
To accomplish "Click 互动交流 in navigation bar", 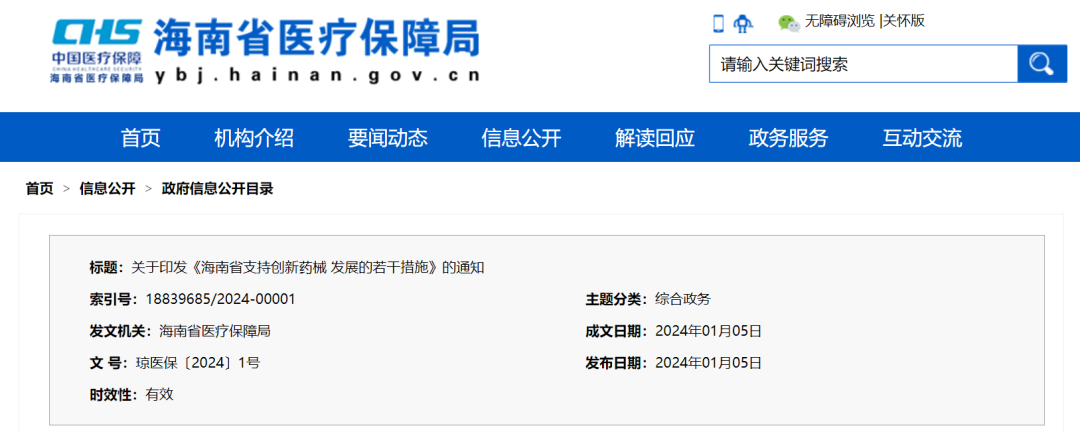I will click(922, 138).
